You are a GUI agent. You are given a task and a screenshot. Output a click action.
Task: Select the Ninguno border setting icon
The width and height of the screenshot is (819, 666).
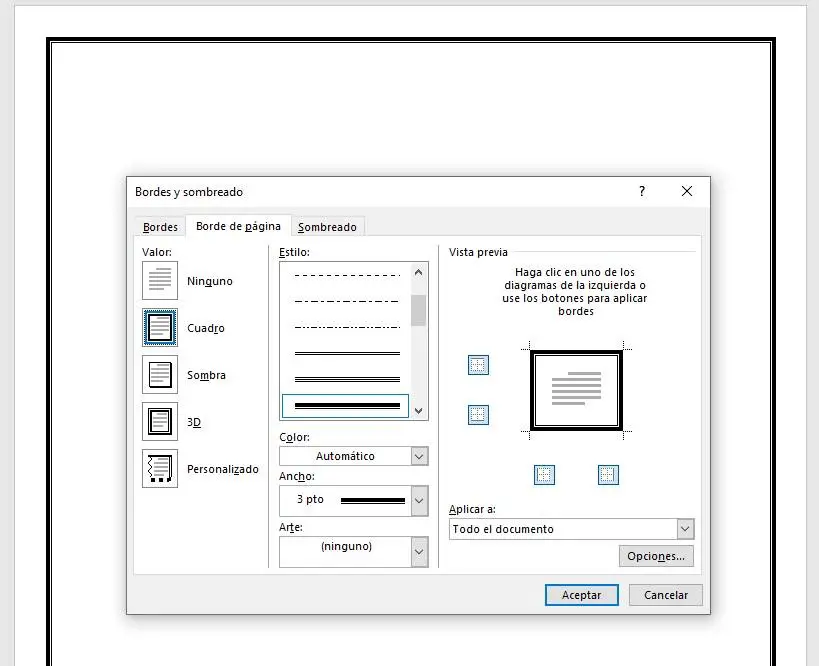click(160, 281)
